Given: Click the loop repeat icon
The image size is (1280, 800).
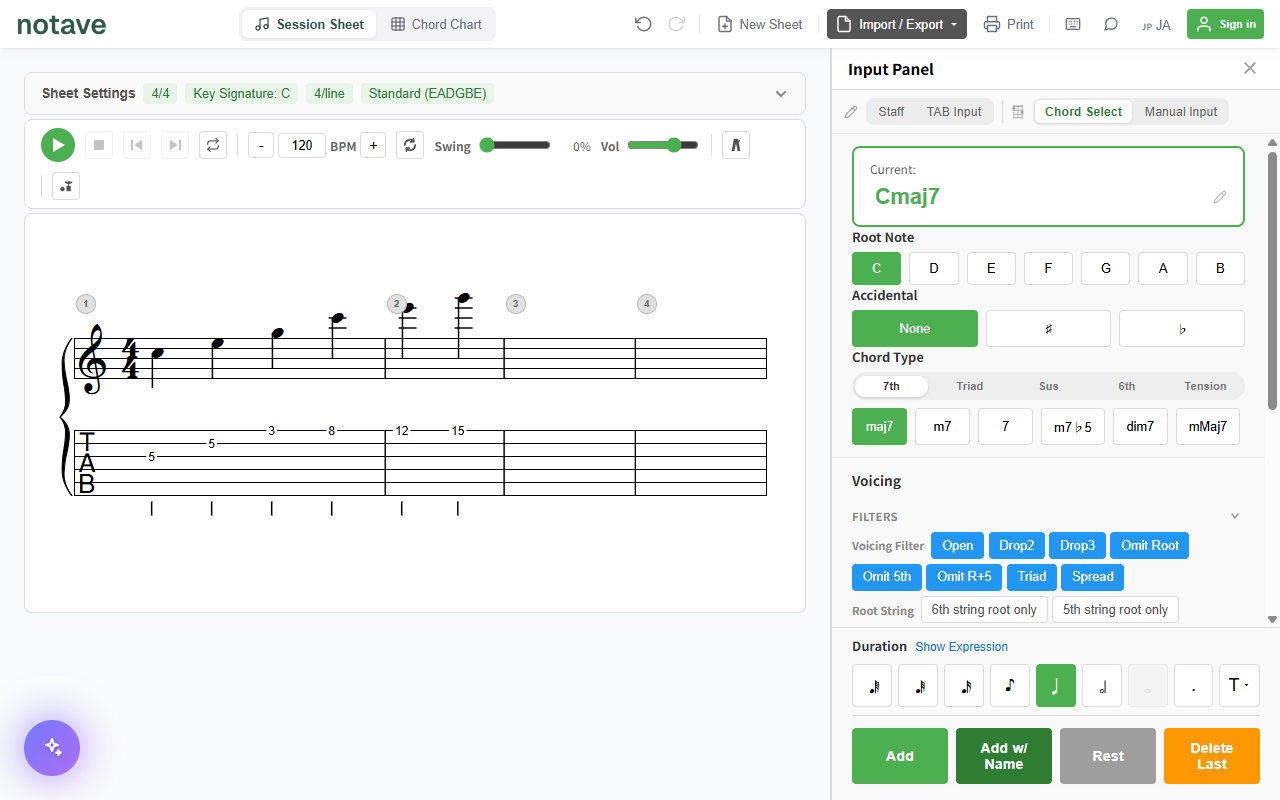Looking at the screenshot, I should 212,145.
